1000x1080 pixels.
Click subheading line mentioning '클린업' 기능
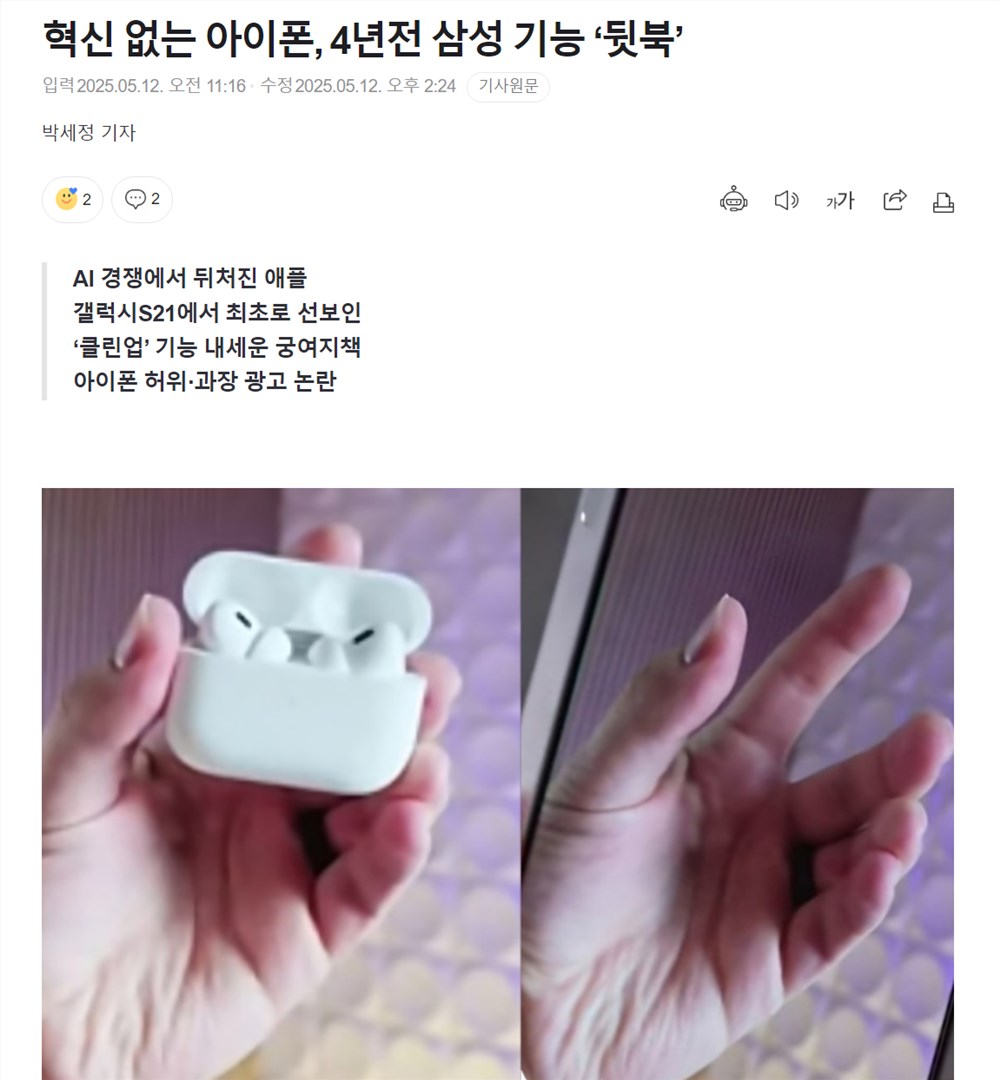(x=217, y=346)
